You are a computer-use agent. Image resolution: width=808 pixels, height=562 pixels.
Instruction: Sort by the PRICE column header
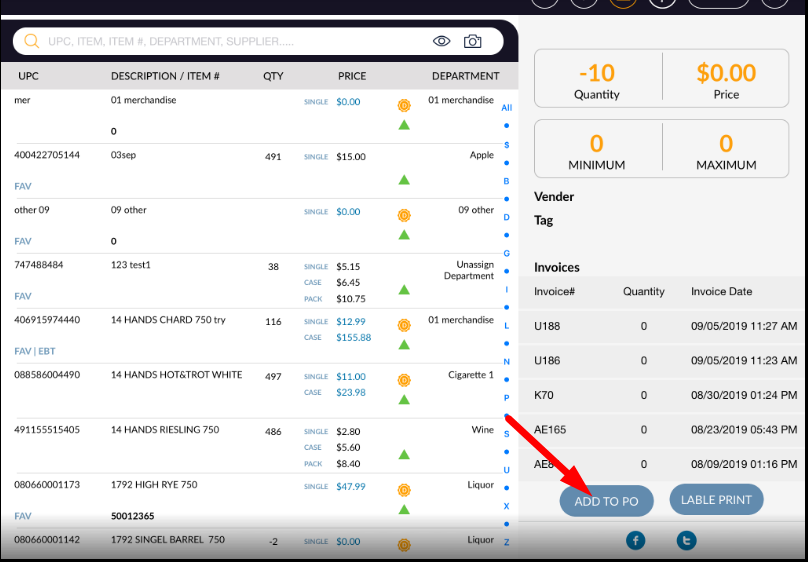pos(352,76)
